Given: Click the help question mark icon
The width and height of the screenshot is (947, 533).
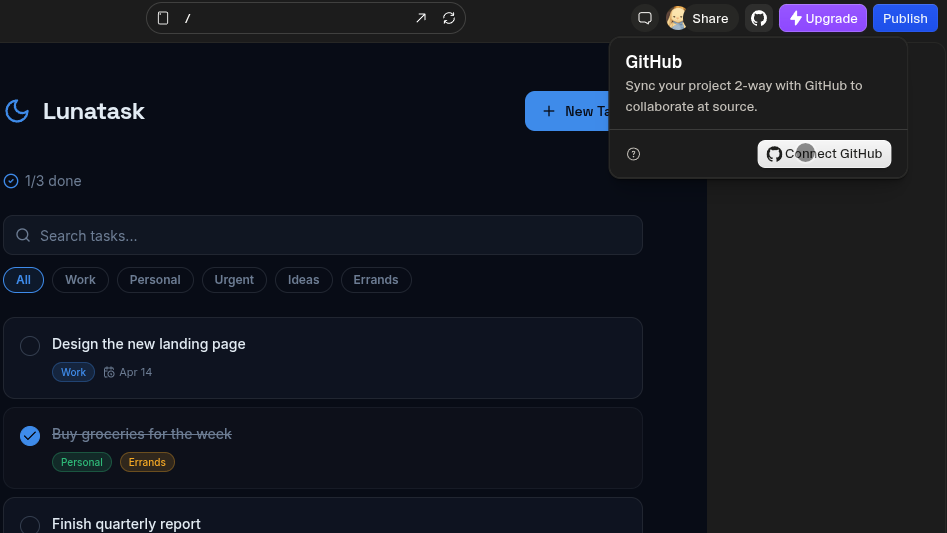Looking at the screenshot, I should (x=633, y=154).
